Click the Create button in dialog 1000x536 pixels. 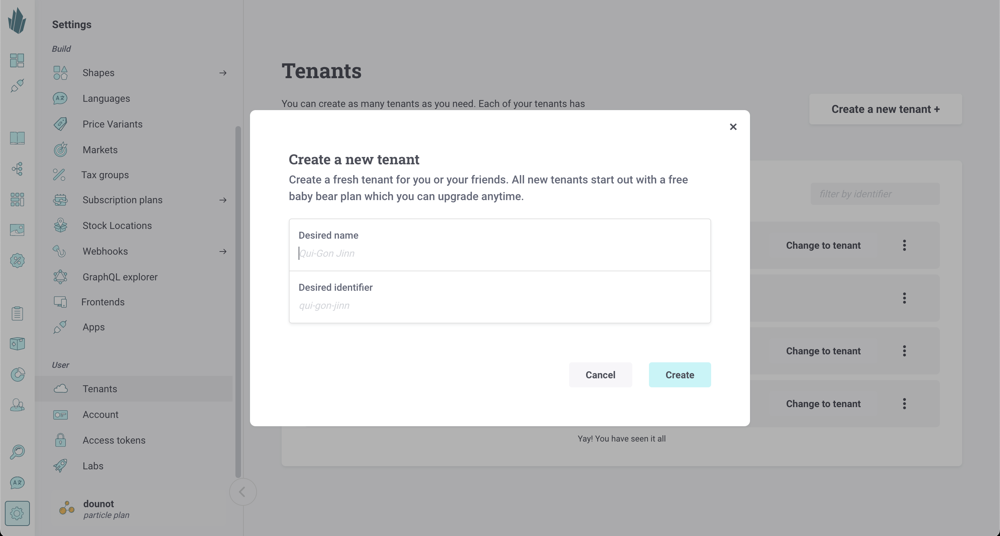point(679,375)
